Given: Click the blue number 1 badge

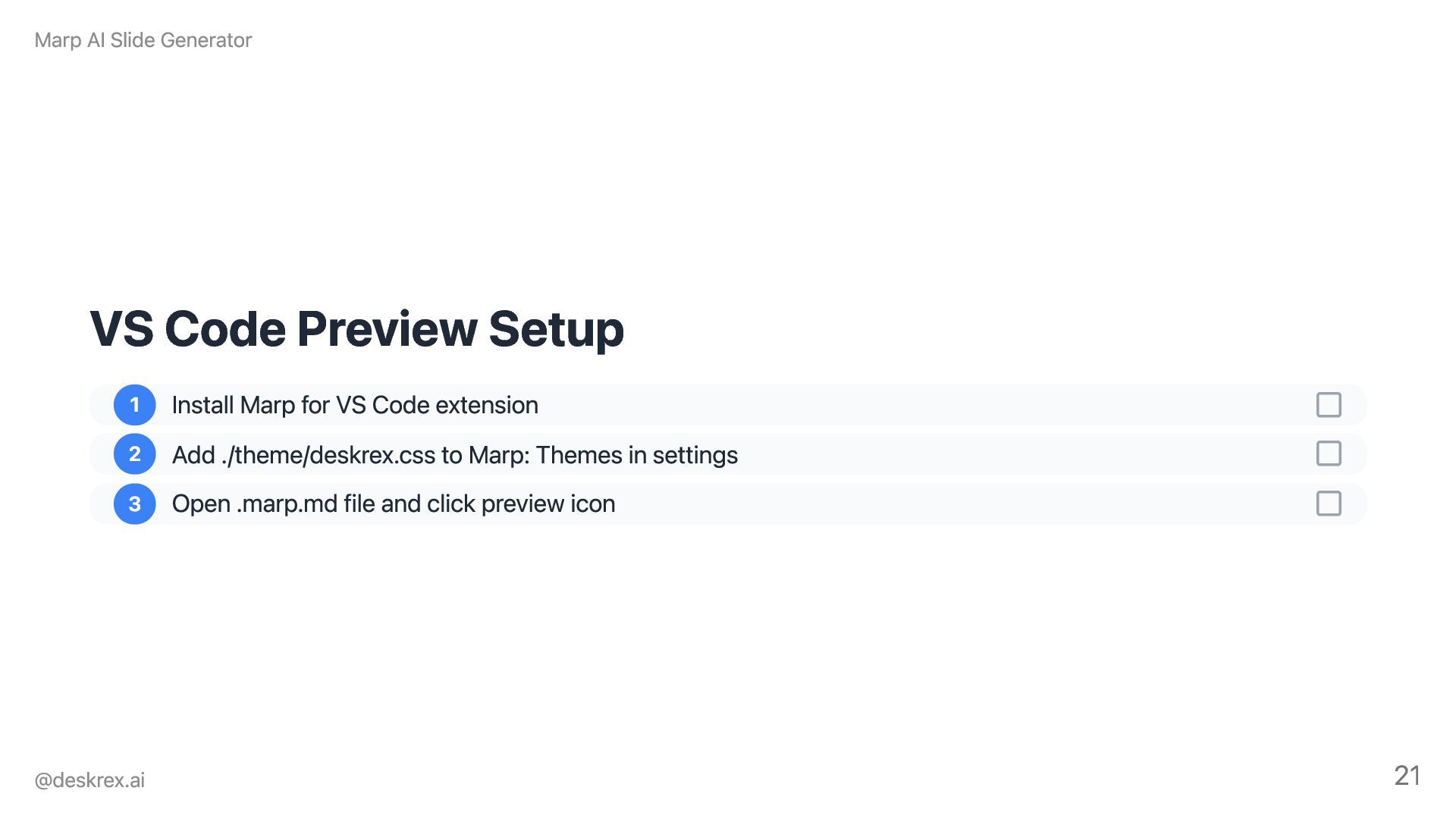Looking at the screenshot, I should coord(134,405).
